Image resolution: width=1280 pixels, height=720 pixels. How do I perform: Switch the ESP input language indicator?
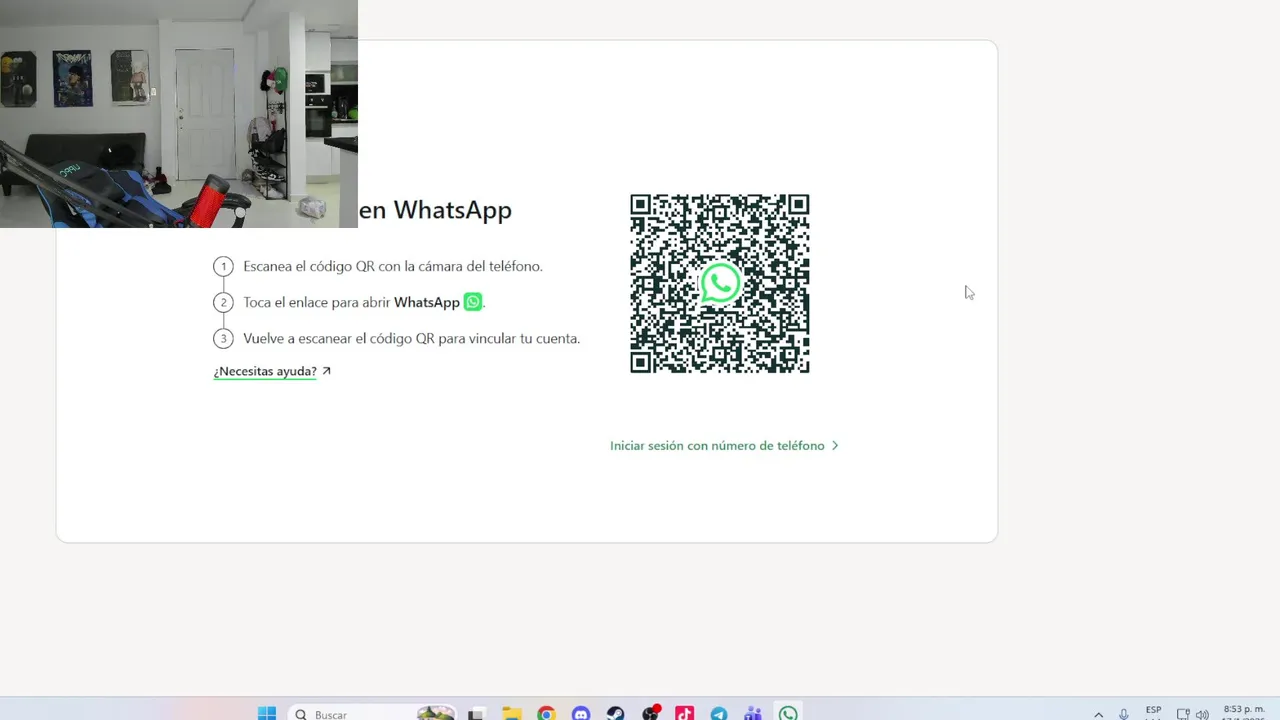1153,712
